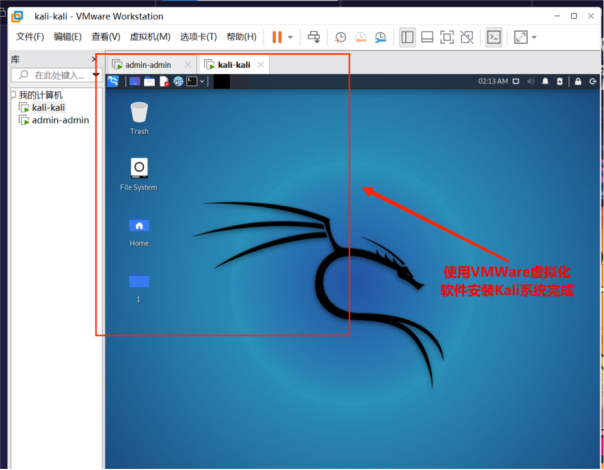The height and width of the screenshot is (470, 604).
Task: Toggle the library sidebar view
Action: click(407, 37)
